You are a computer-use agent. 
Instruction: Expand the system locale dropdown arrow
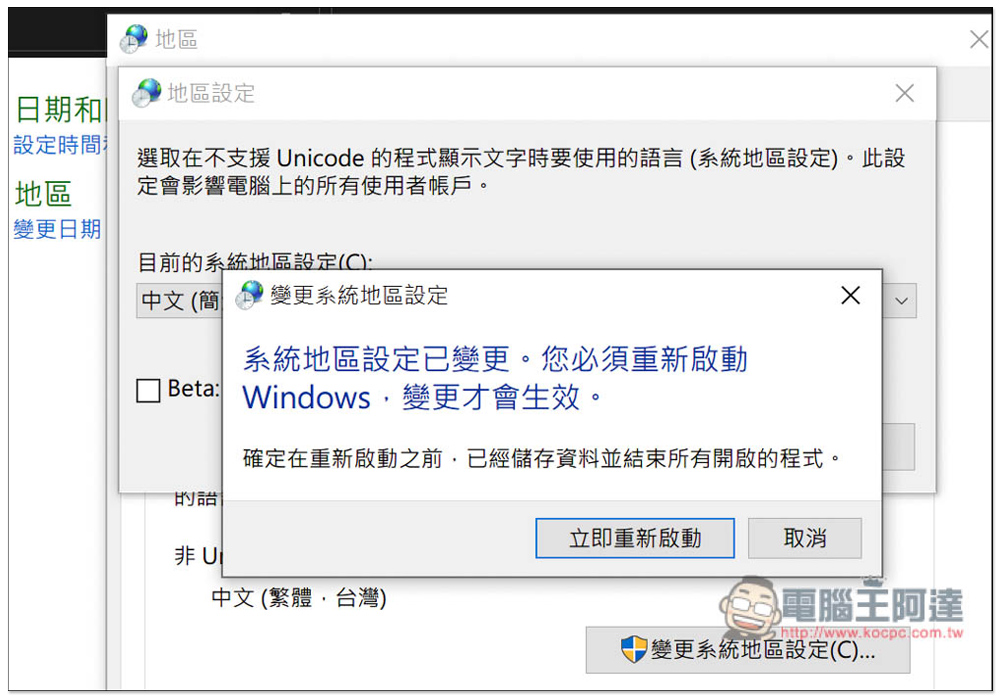coord(901,301)
